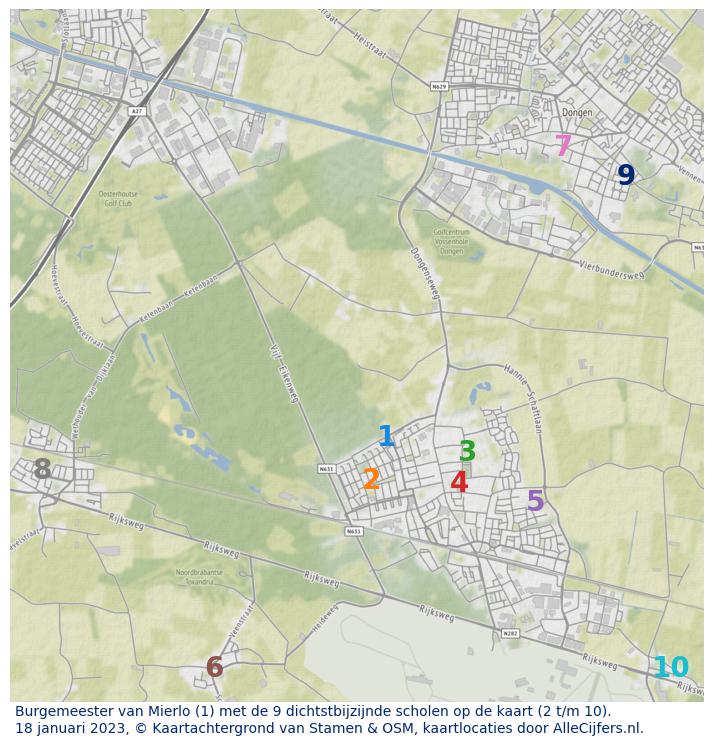Screen dimensions: 713x745
Task: Select the red marker number 4
Action: pos(459,483)
